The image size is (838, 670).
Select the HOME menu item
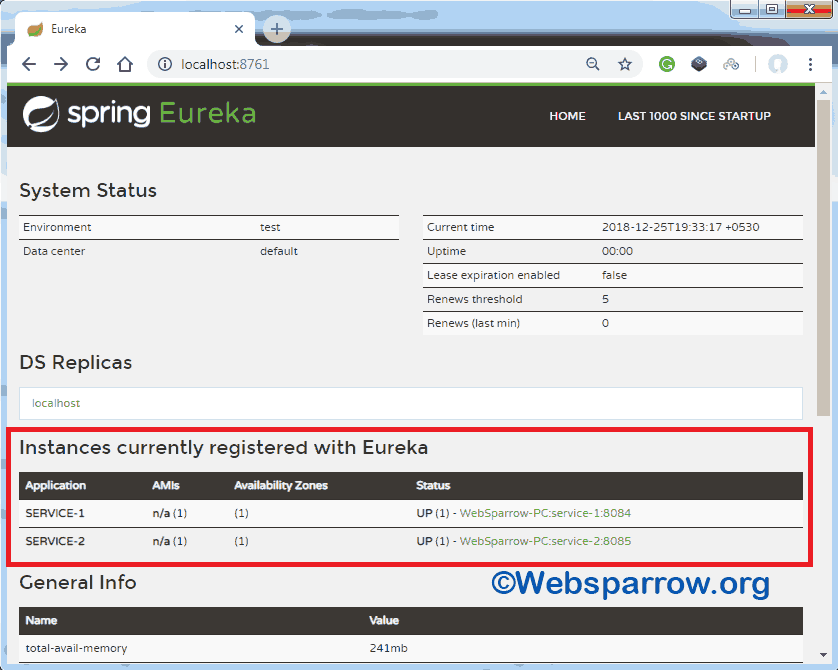pos(567,116)
